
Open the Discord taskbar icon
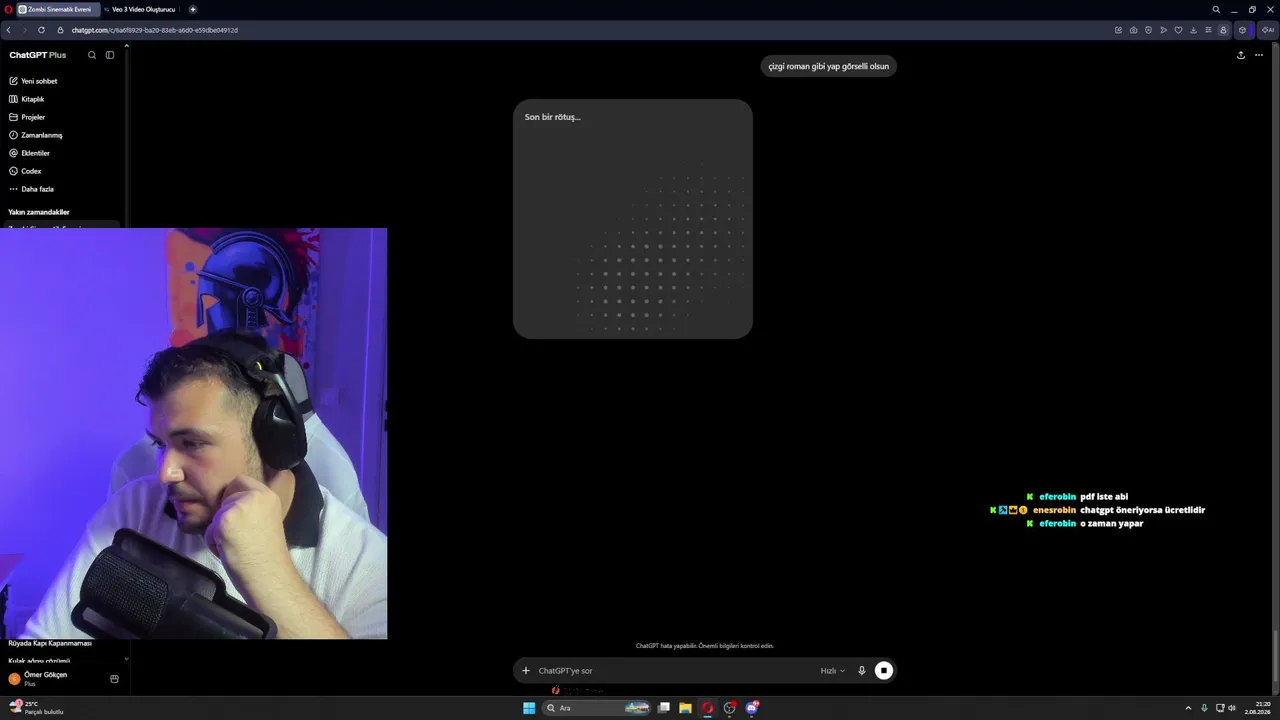[752, 708]
